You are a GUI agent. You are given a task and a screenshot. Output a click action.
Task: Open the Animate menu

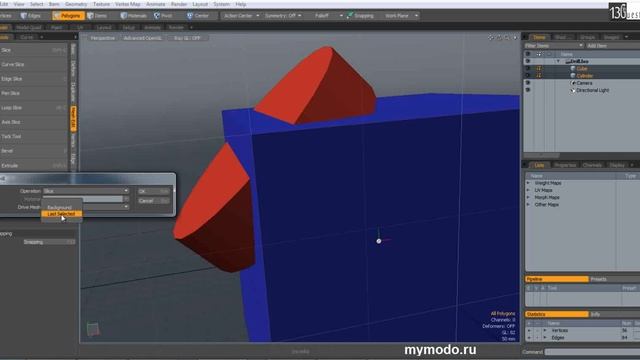(156, 4)
